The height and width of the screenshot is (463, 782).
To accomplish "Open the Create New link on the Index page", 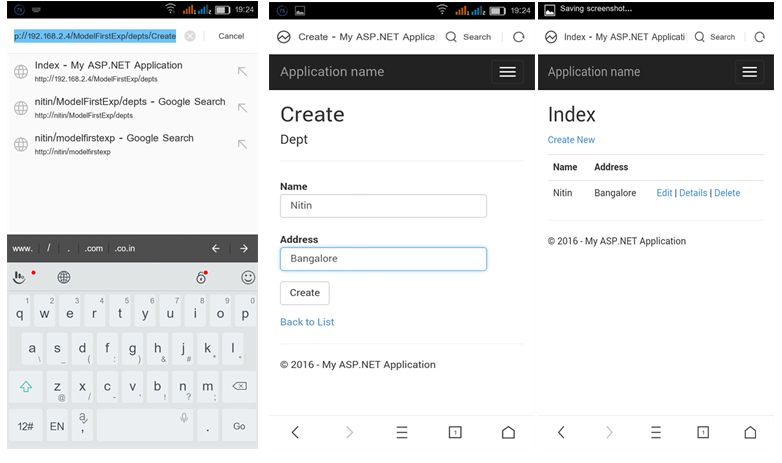I will coord(571,140).
